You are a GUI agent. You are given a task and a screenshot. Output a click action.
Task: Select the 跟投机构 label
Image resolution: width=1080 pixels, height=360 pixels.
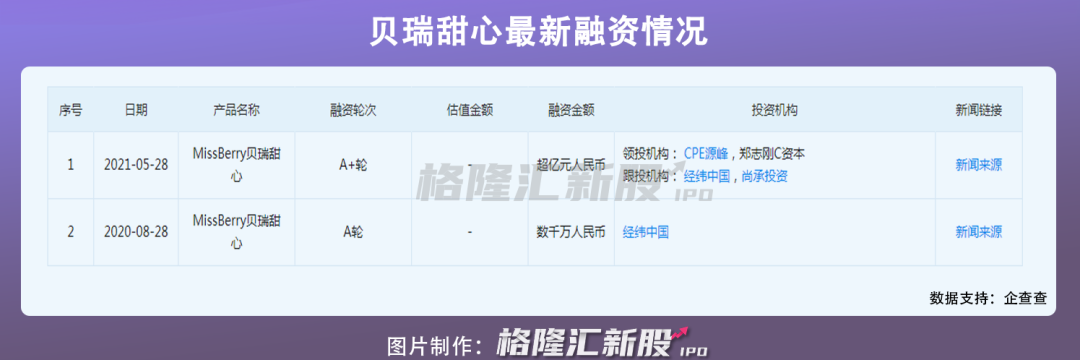[x=647, y=176]
